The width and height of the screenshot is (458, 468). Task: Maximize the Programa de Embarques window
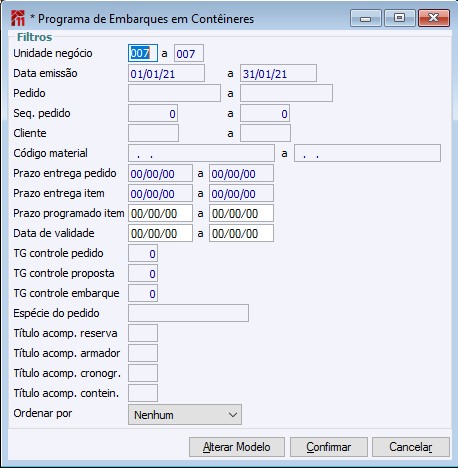(x=400, y=18)
